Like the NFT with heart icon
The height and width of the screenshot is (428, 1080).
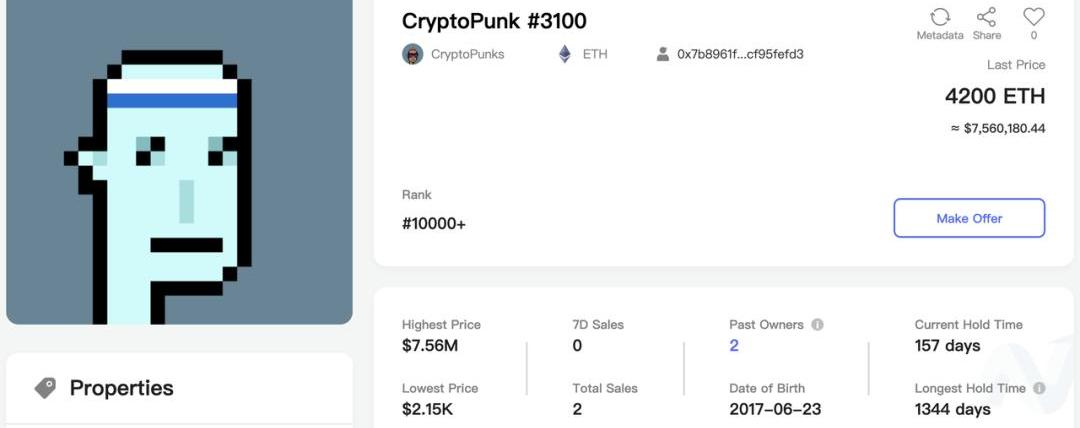1033,17
